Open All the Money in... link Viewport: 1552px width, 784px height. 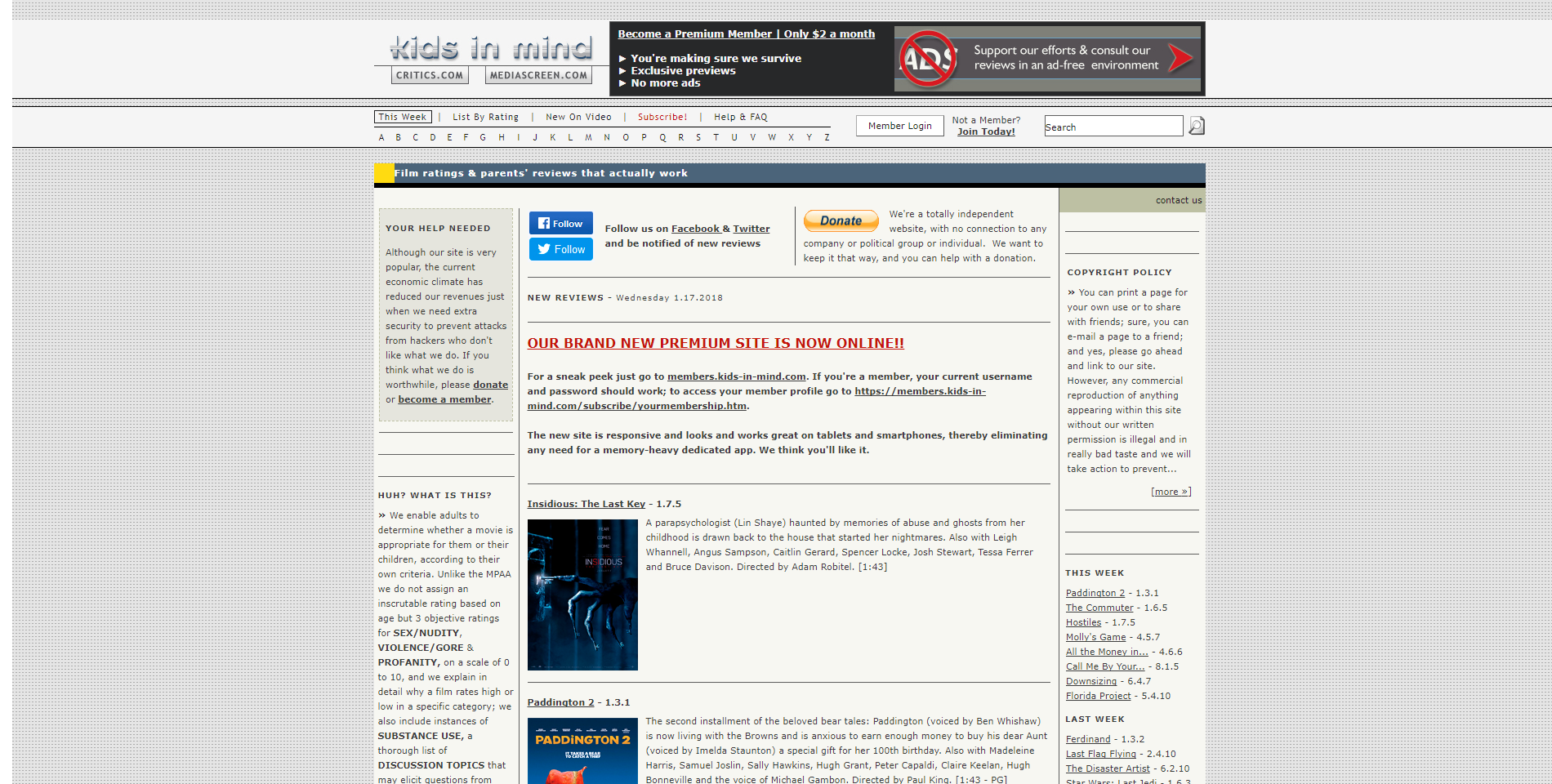1107,652
